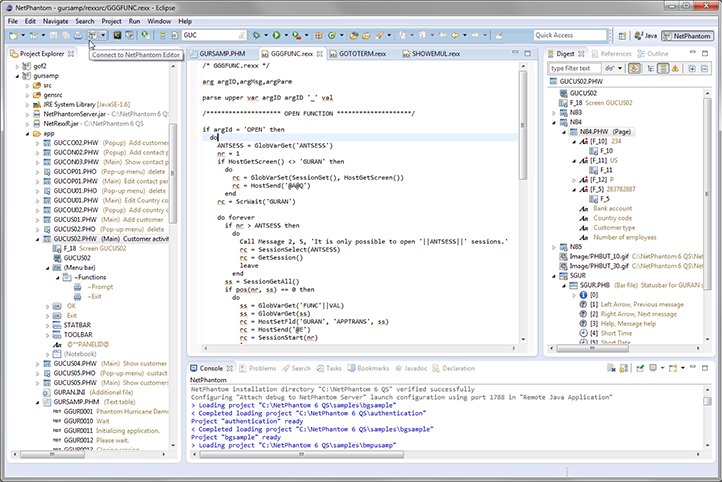Collapse the GUCUS02.PHW tree node
Viewport: 722px width, 482px height.
tap(37, 239)
